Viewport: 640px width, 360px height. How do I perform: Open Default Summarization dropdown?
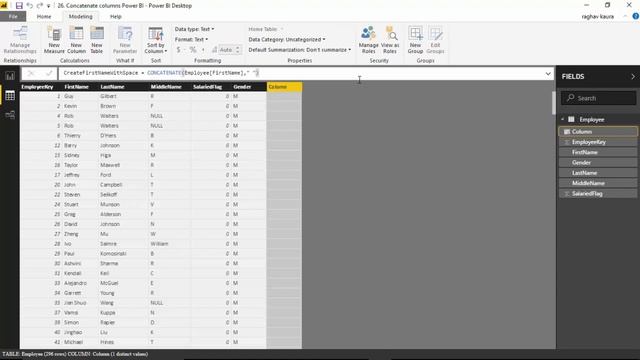pyautogui.click(x=300, y=50)
